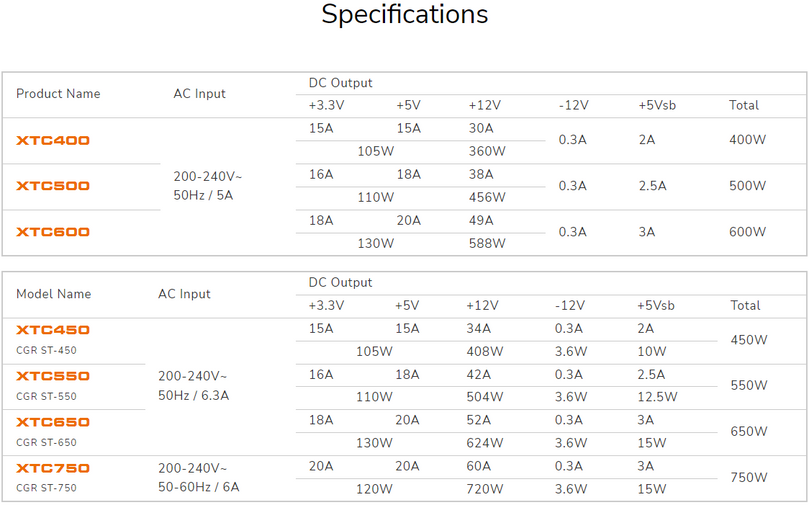Click the Model Name column header
The width and height of the screenshot is (809, 505).
click(x=53, y=294)
